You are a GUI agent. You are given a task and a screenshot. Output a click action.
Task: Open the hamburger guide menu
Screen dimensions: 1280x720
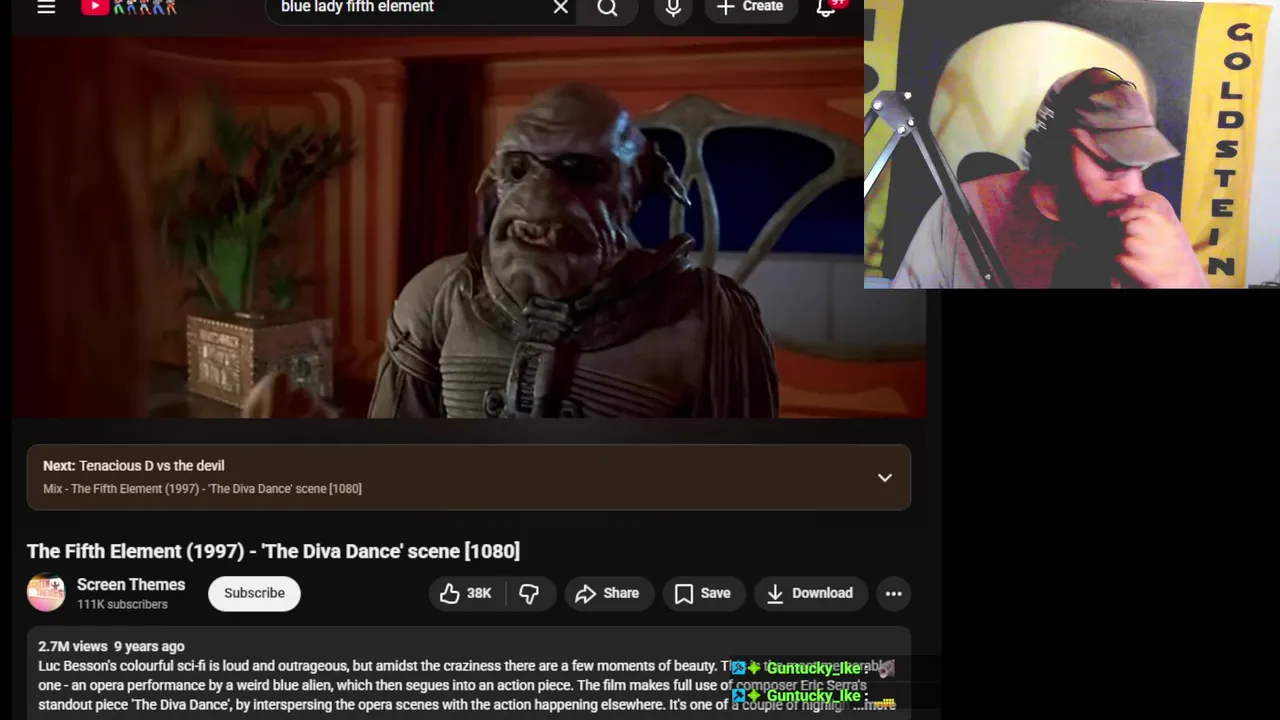tap(46, 7)
